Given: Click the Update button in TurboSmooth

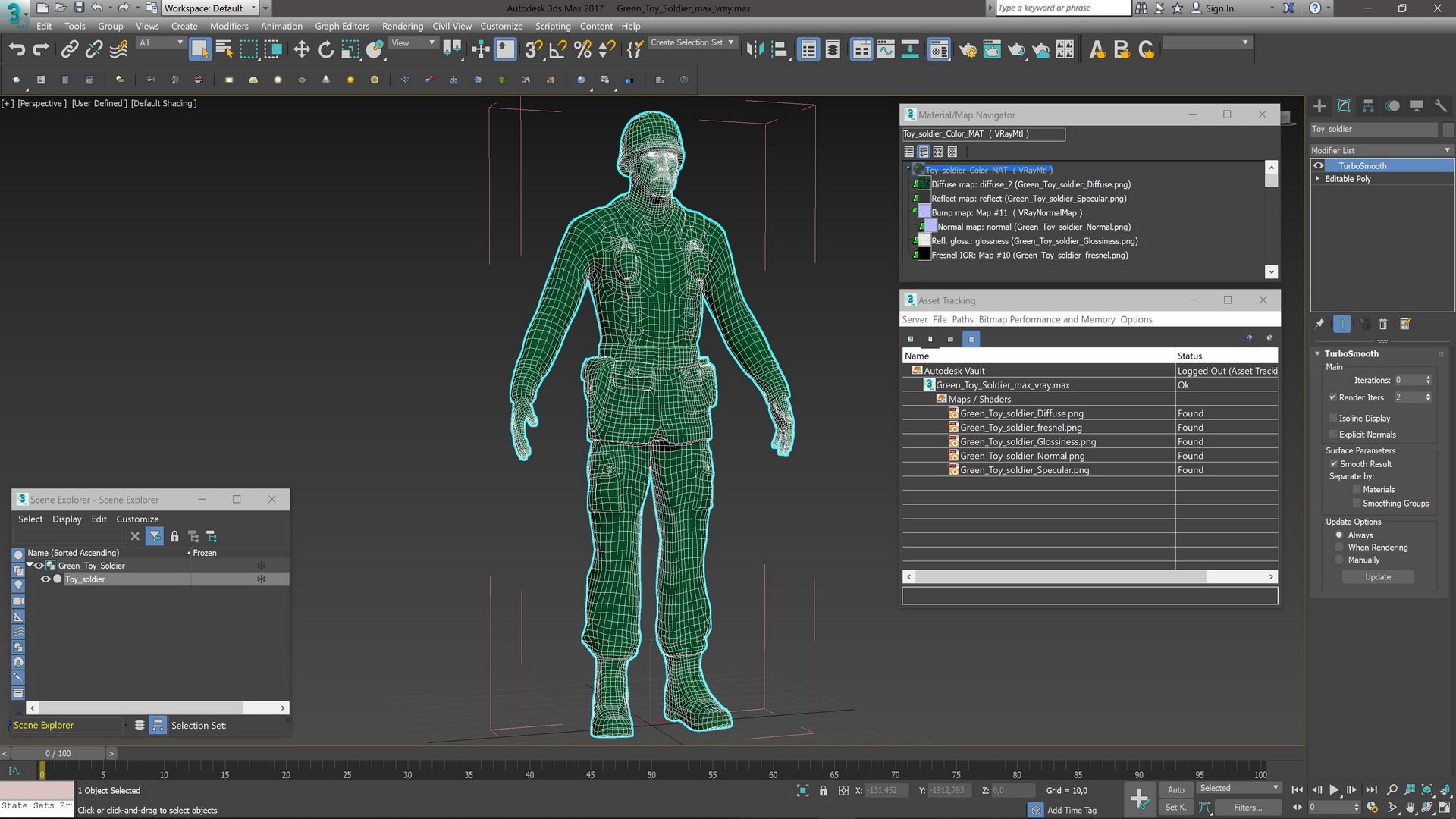Looking at the screenshot, I should click(1378, 577).
